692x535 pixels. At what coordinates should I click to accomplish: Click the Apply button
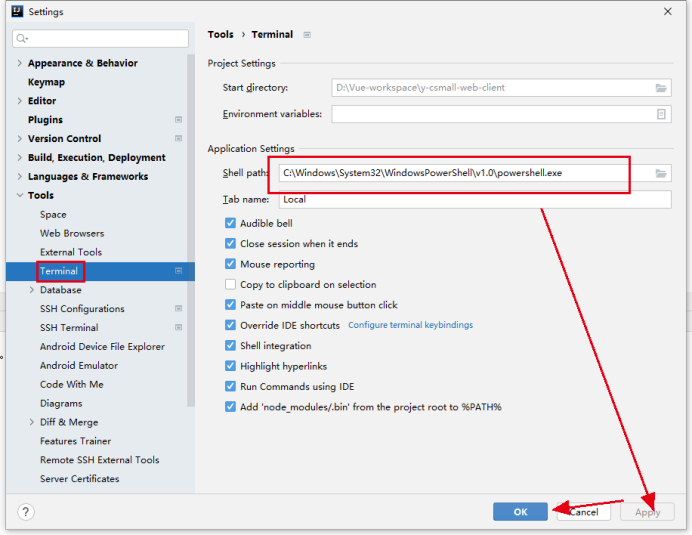point(647,512)
